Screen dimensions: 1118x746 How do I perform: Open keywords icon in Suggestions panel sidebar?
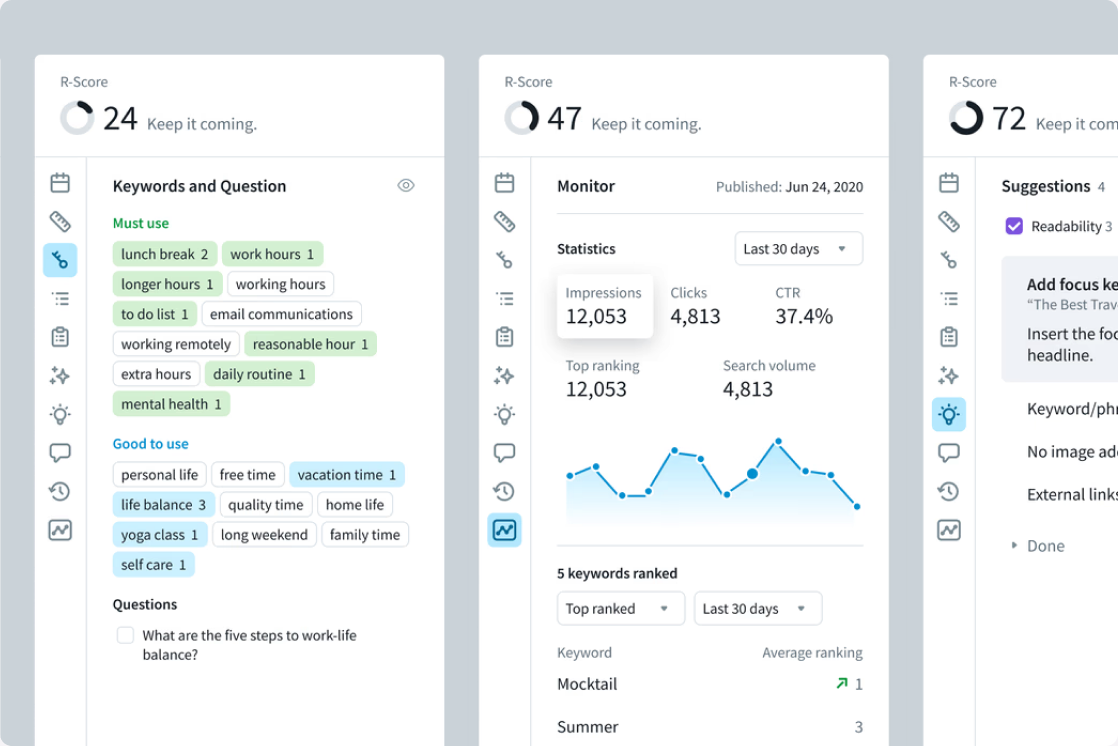948,260
